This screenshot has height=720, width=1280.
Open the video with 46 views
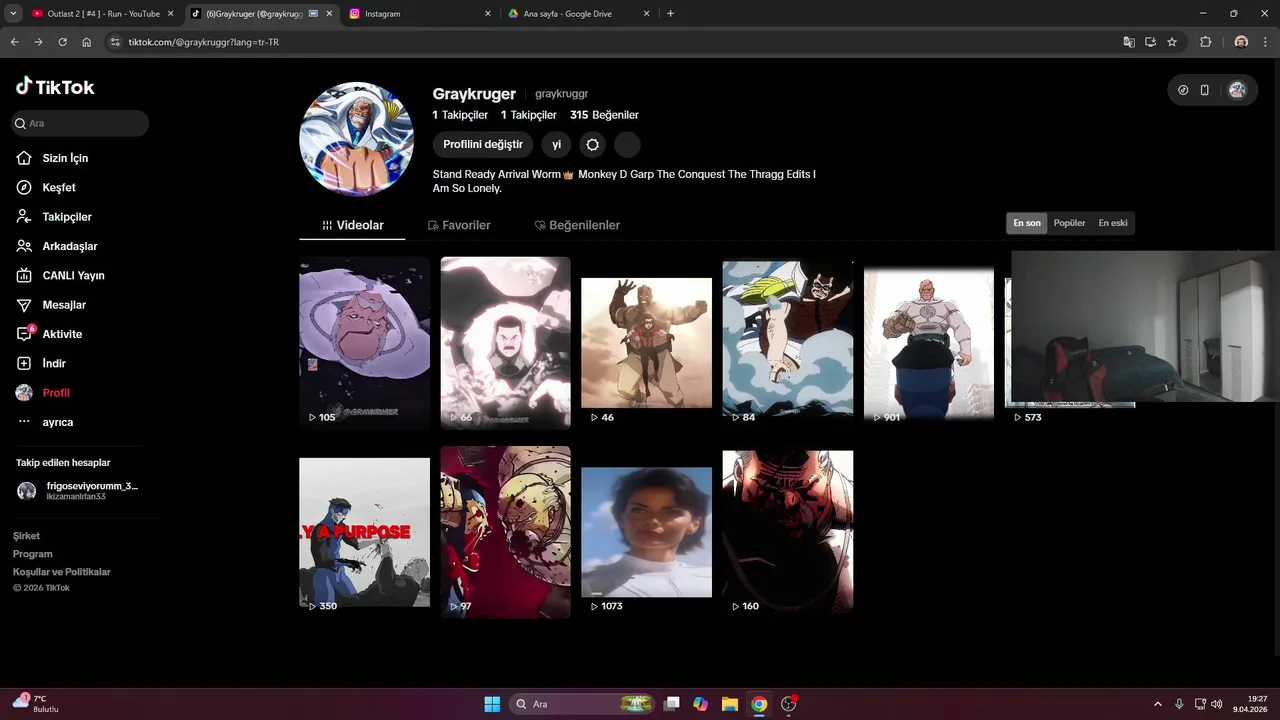(646, 342)
